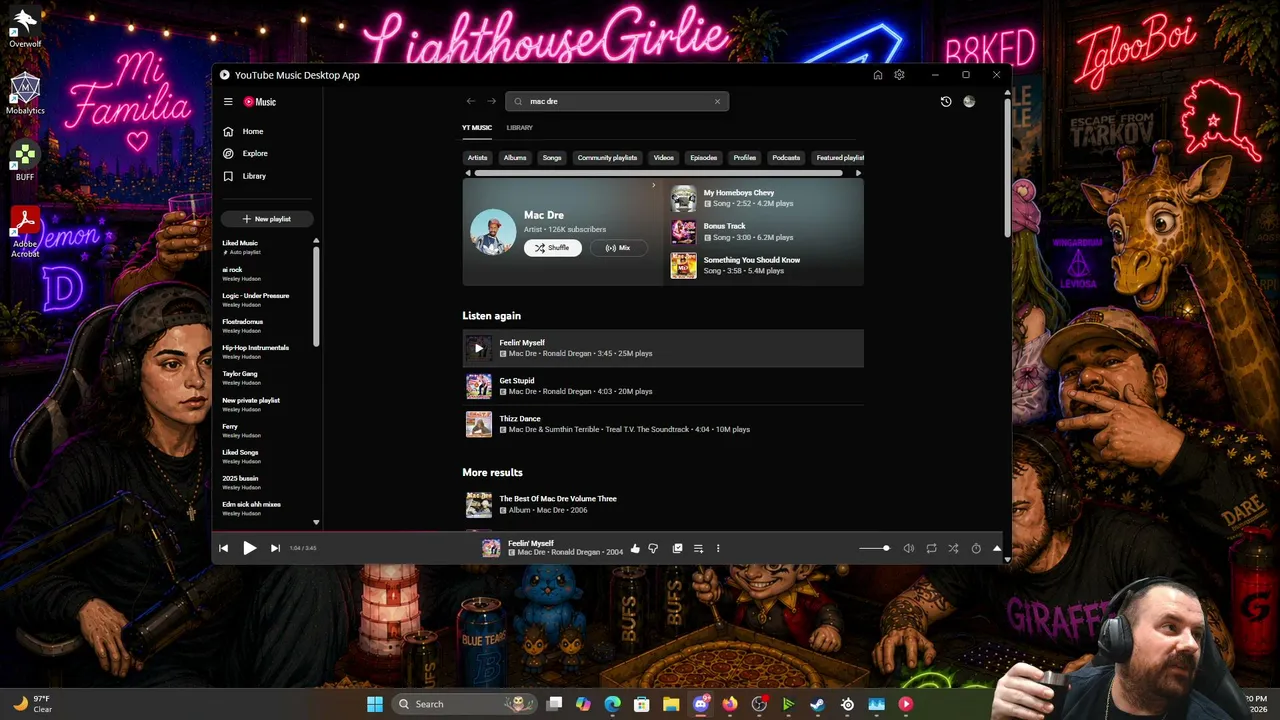Shuffle Mac Dre's songs
This screenshot has height=720, width=1280.
click(x=552, y=248)
